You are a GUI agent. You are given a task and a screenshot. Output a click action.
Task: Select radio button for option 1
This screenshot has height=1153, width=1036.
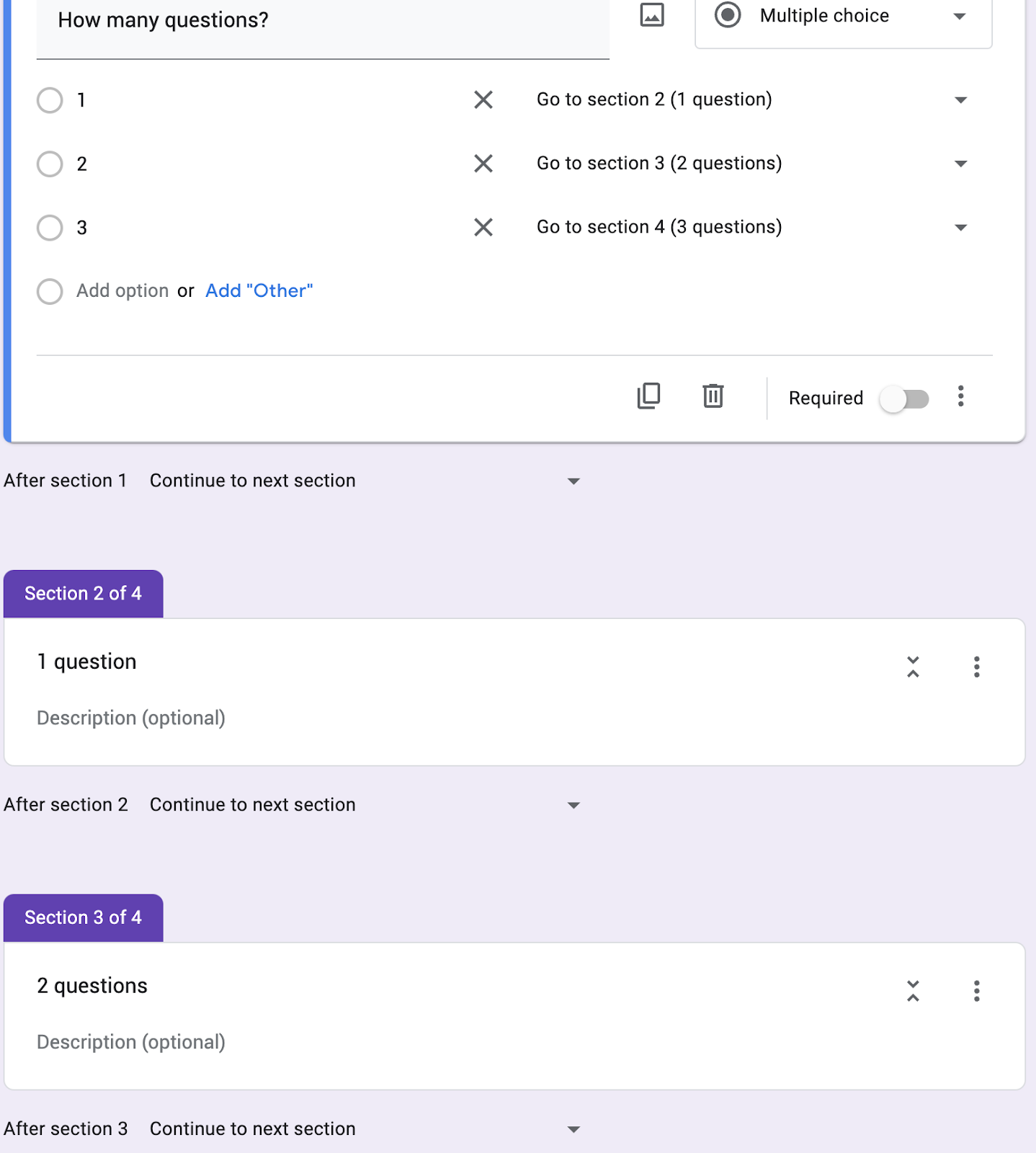coord(50,100)
